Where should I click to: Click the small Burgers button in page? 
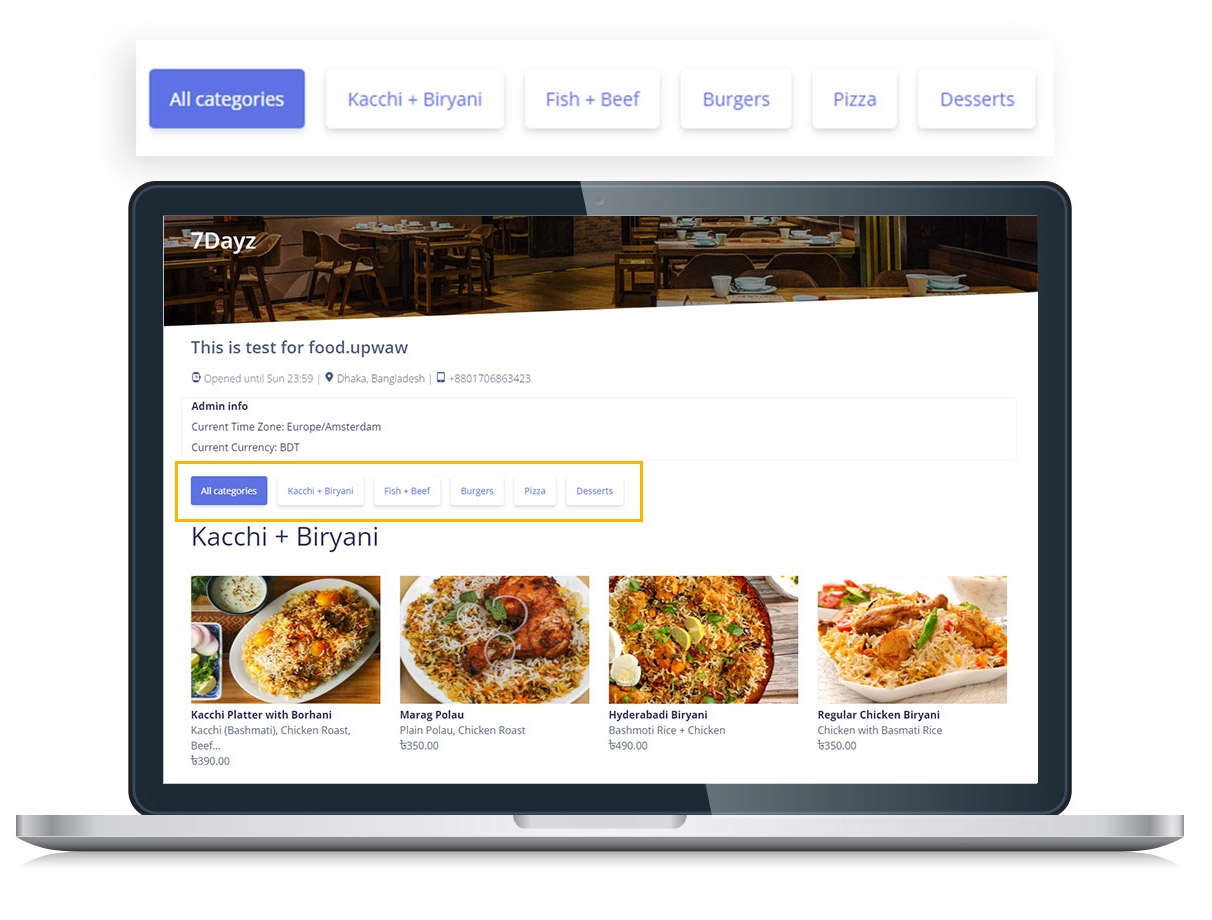point(477,491)
